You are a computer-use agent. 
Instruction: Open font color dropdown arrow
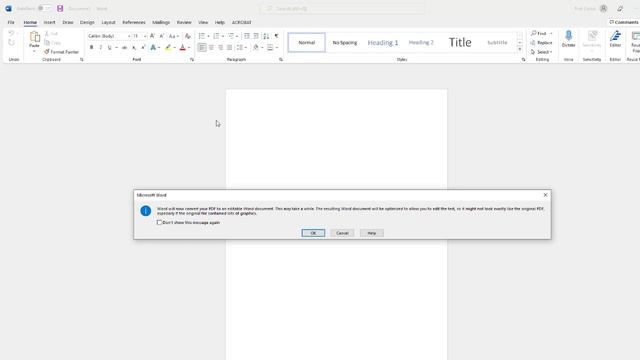189,48
